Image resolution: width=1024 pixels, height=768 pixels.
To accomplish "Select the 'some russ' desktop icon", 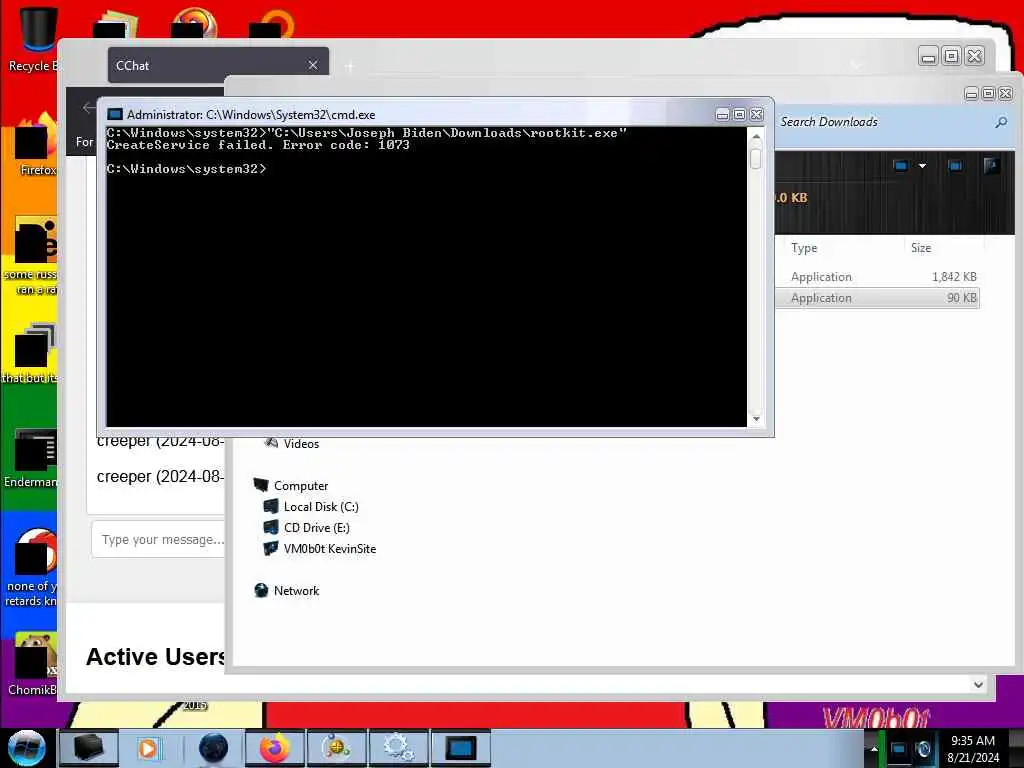I will click(33, 256).
